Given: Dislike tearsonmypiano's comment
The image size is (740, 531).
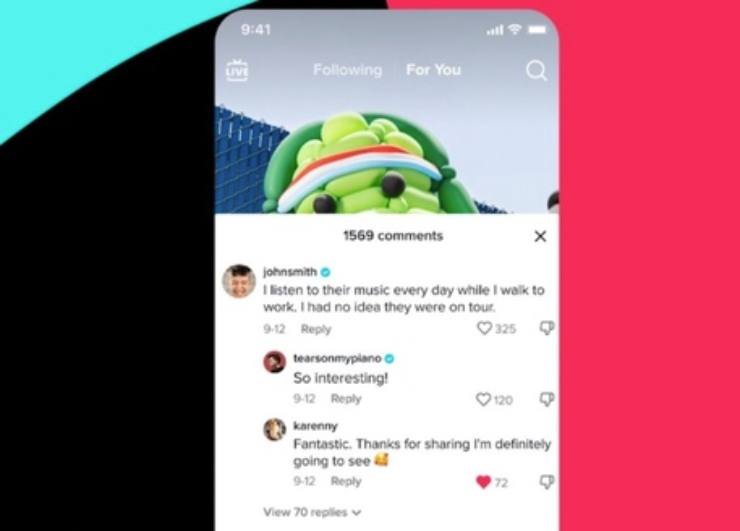Looking at the screenshot, I should tap(547, 399).
